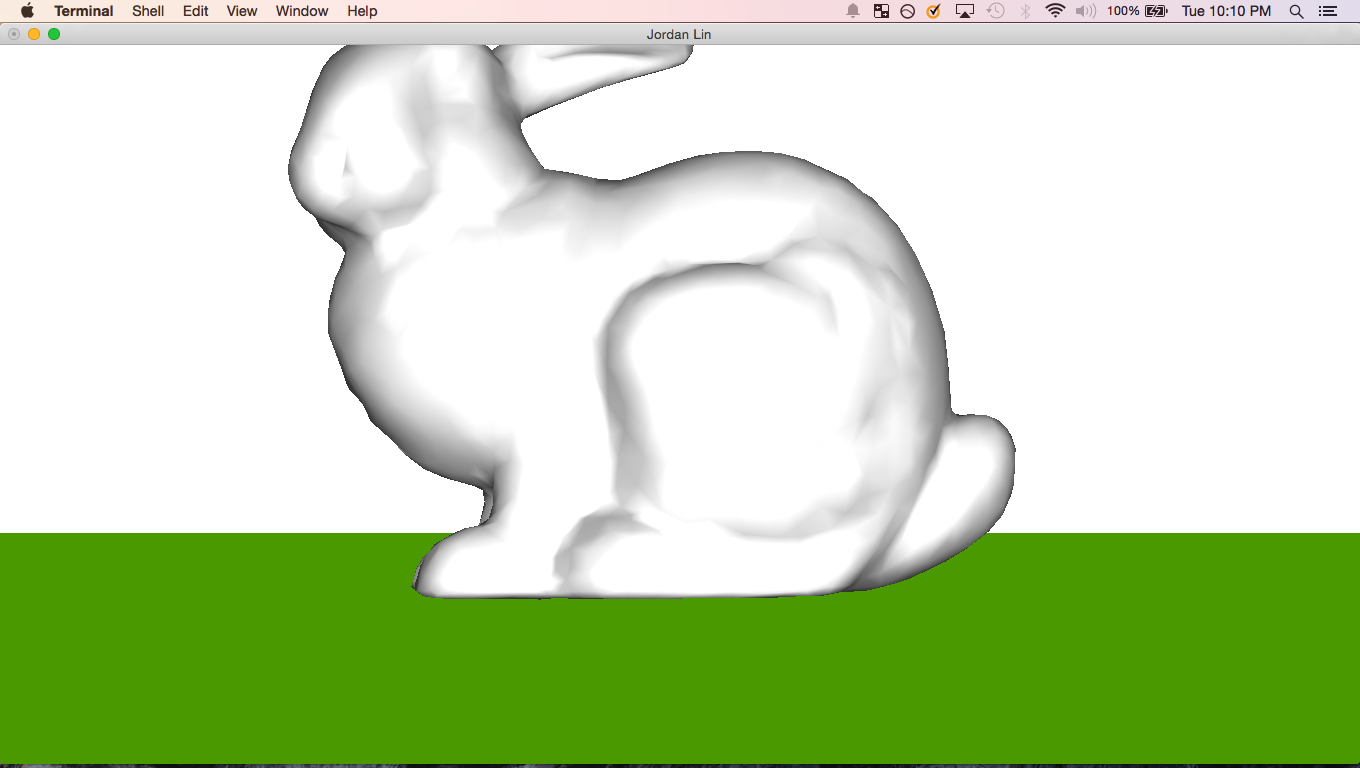Click the Bluetooth icon in menu bar
Screen dimensions: 1360x768
click(x=1025, y=11)
